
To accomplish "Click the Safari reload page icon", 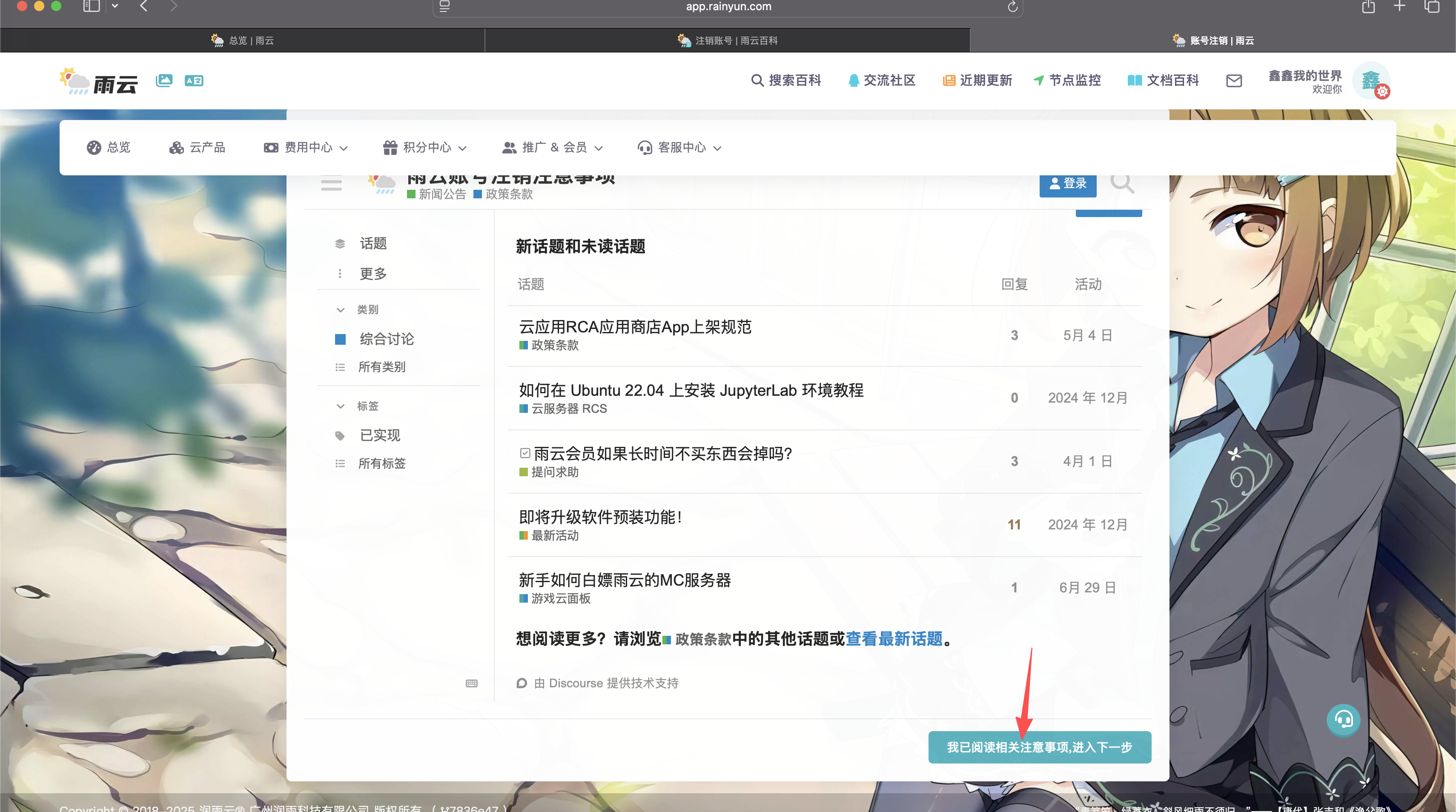I will coord(1012,7).
